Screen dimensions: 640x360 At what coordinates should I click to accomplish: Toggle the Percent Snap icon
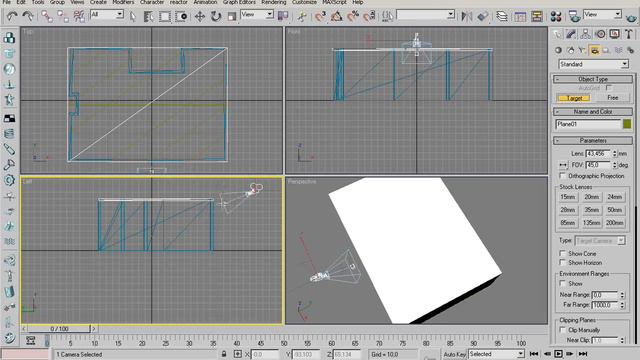(x=353, y=16)
